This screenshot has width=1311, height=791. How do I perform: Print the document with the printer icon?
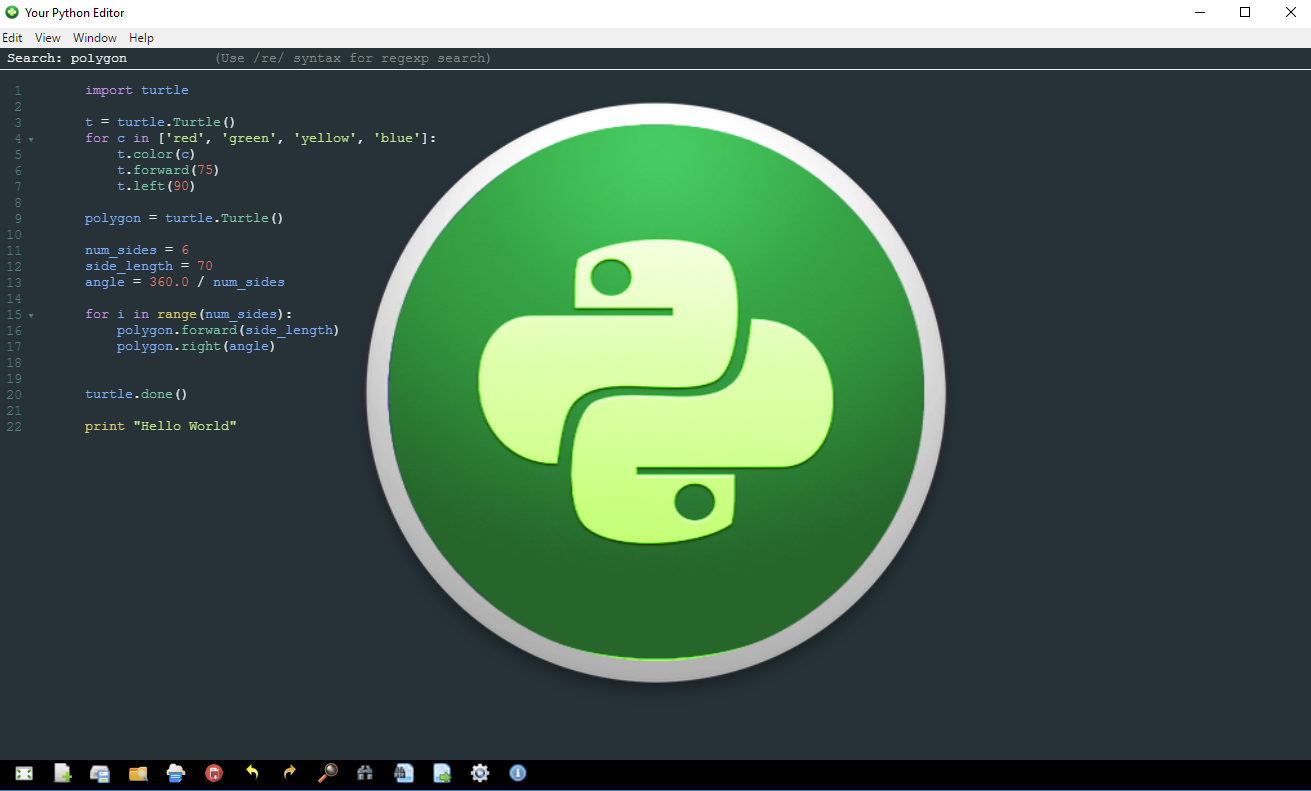176,773
